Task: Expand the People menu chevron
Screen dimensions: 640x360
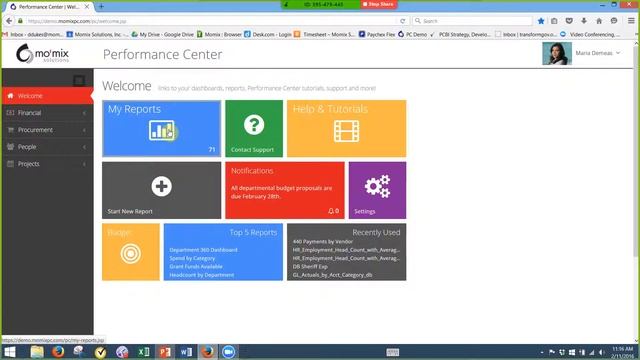Action: pyautogui.click(x=84, y=147)
